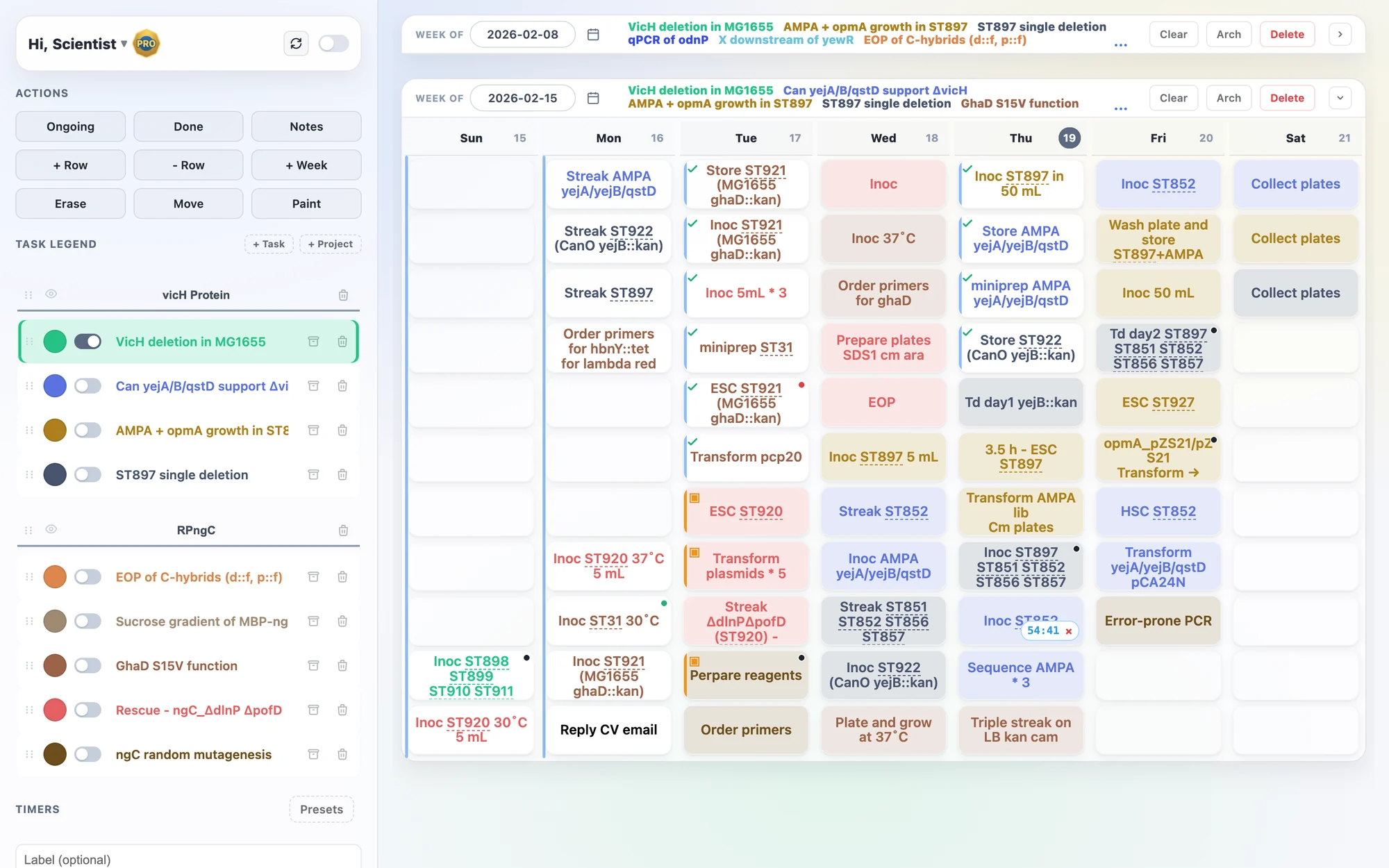Archive Can yejA/B/qstD support task
This screenshot has height=868, width=1389.
click(314, 386)
